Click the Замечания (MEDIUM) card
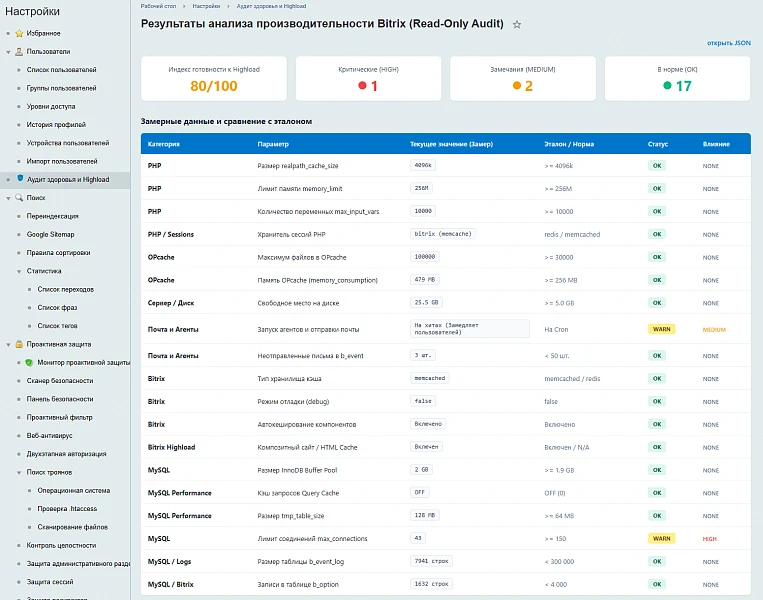This screenshot has width=763, height=600. (x=523, y=78)
